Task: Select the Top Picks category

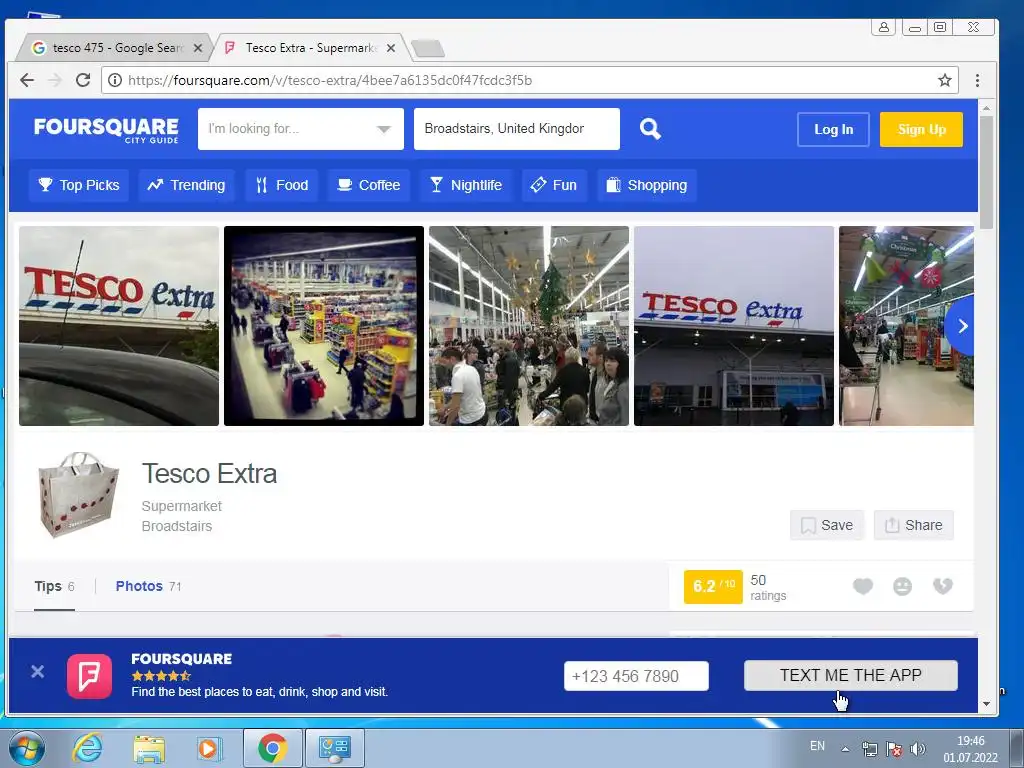Action: tap(78, 185)
